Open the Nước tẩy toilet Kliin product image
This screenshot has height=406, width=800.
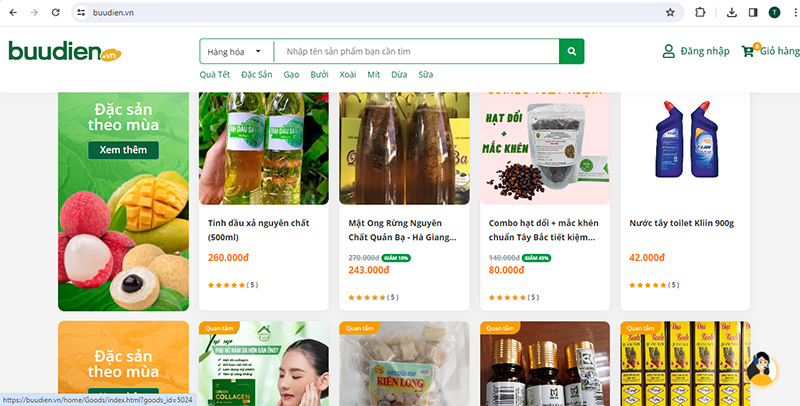point(685,148)
